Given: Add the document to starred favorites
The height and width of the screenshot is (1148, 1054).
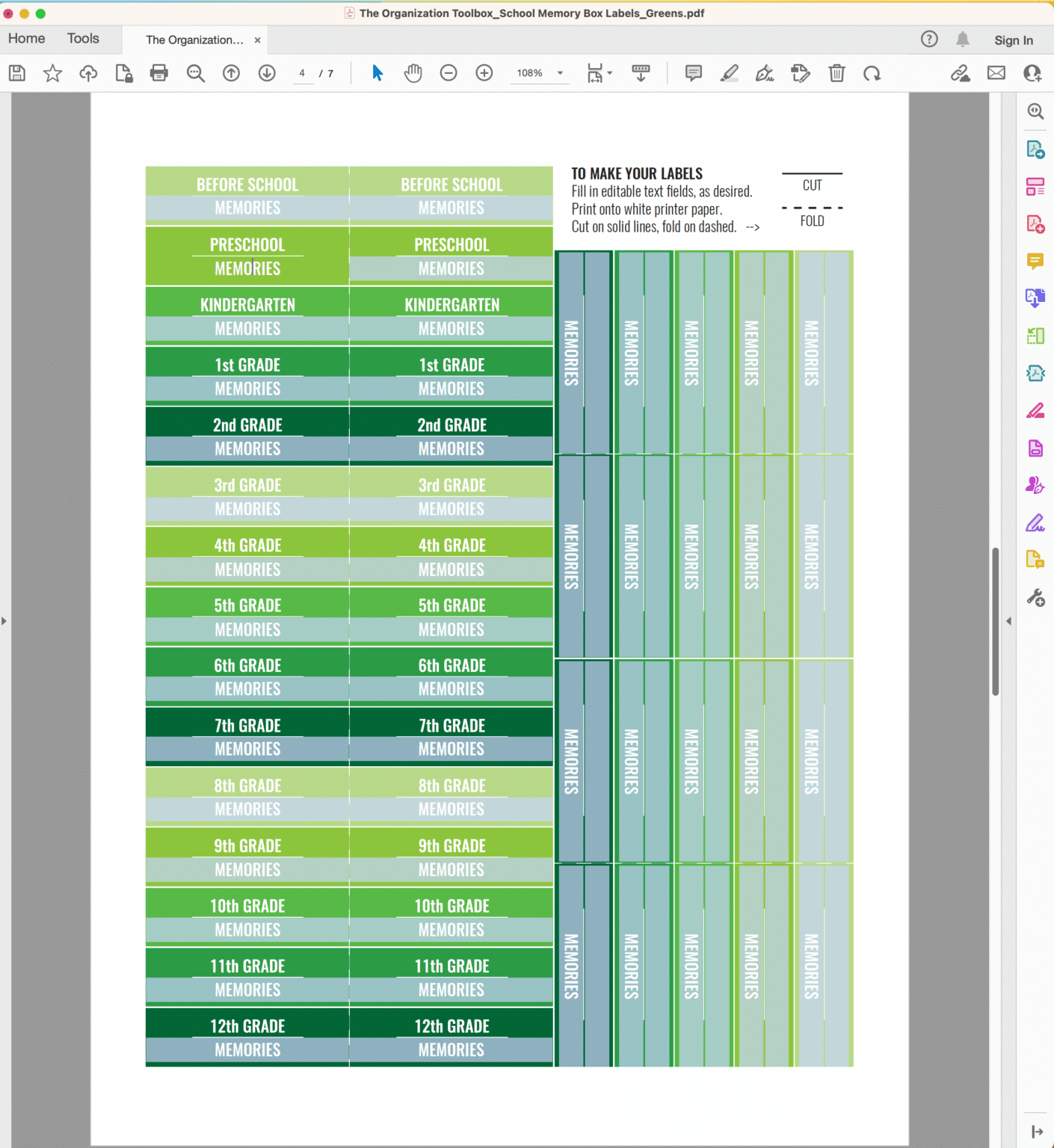Looking at the screenshot, I should 52,73.
